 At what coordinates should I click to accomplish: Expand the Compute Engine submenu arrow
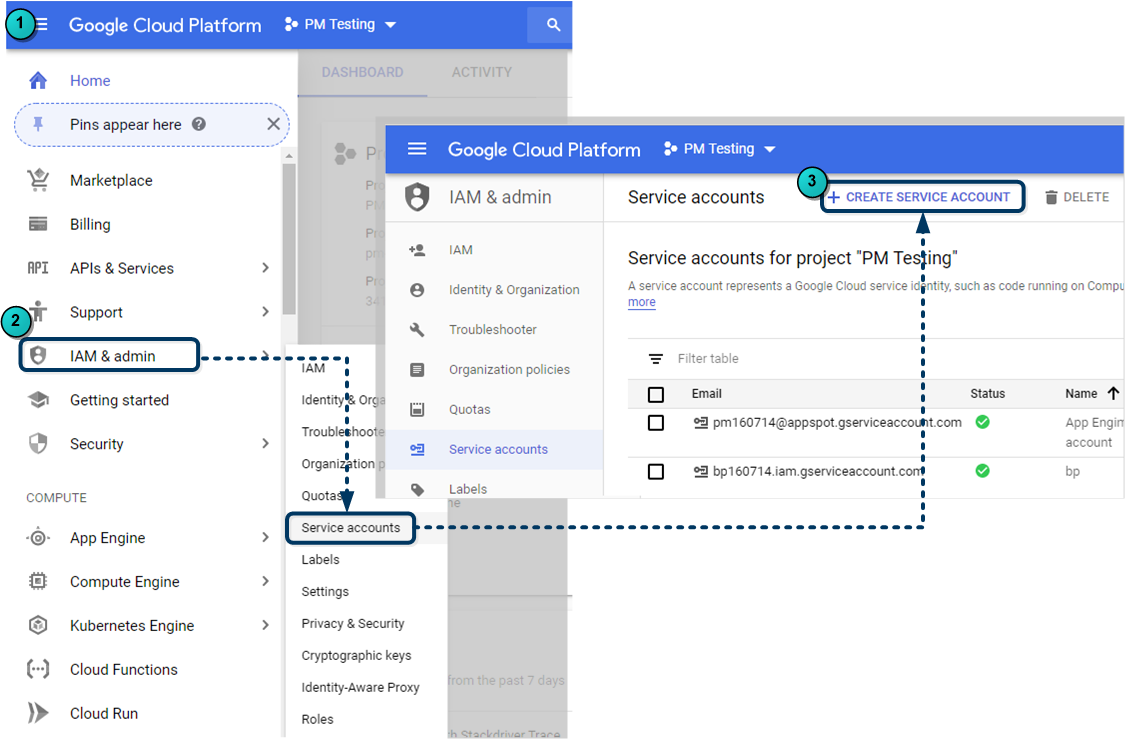pyautogui.click(x=265, y=581)
